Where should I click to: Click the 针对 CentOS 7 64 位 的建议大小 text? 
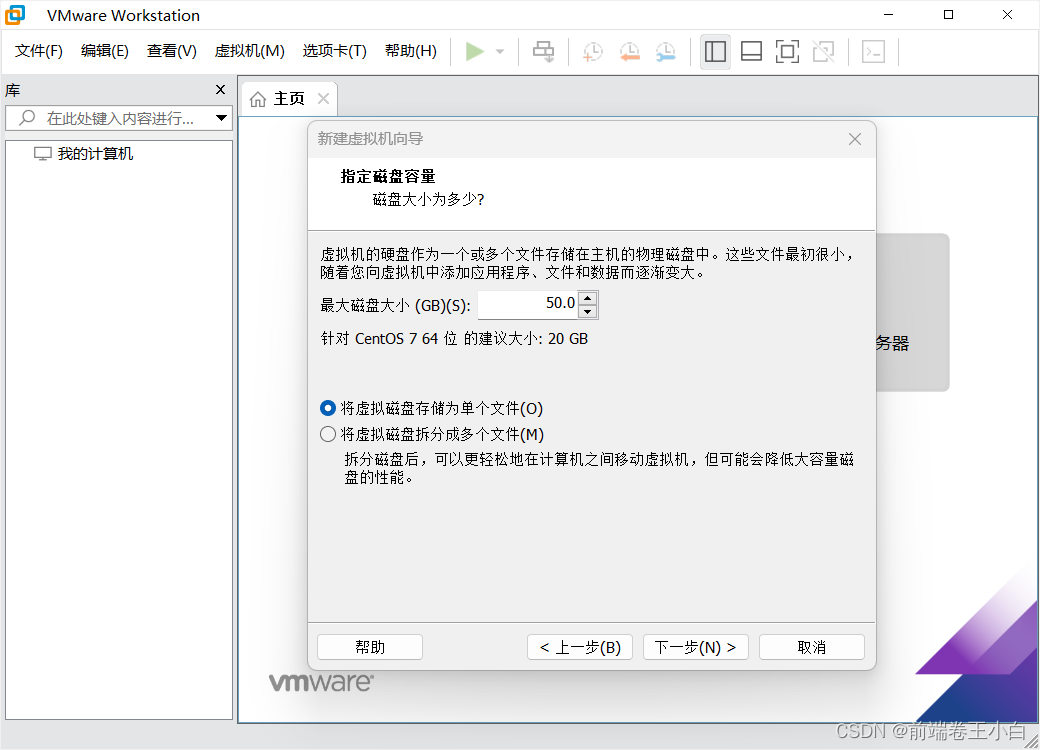[454, 339]
